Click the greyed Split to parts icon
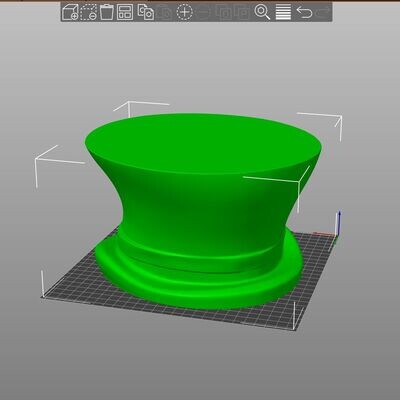This screenshot has width=400, height=400. click(x=242, y=13)
